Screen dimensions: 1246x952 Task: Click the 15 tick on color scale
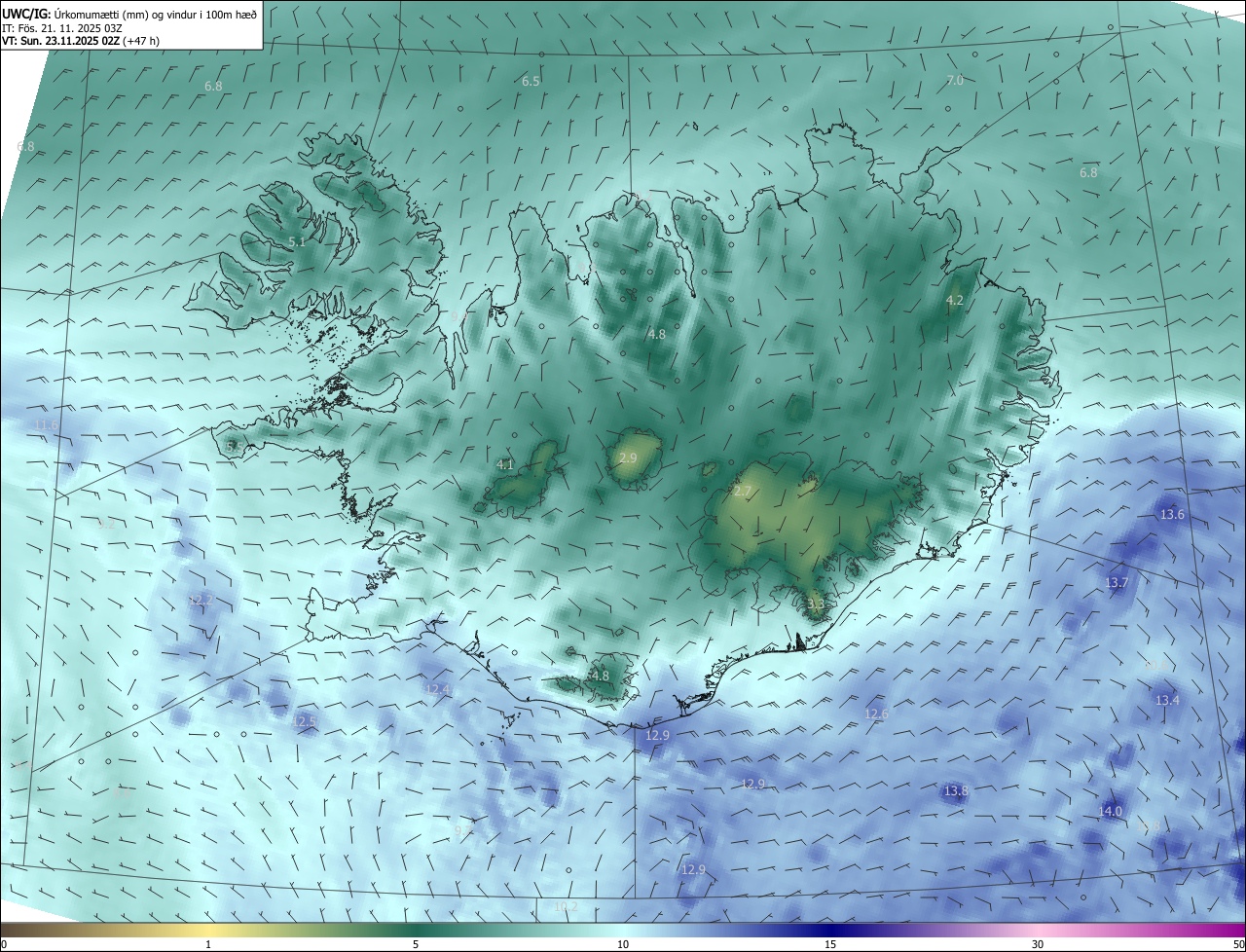(830, 944)
